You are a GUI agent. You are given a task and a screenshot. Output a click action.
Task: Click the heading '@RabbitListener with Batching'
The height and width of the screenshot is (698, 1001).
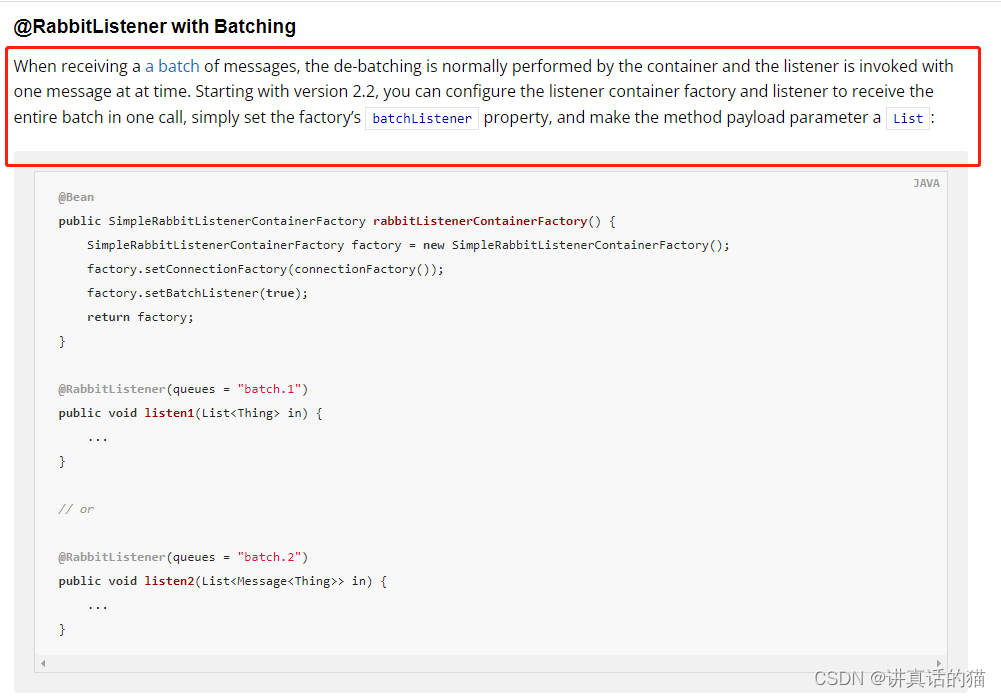tap(154, 26)
